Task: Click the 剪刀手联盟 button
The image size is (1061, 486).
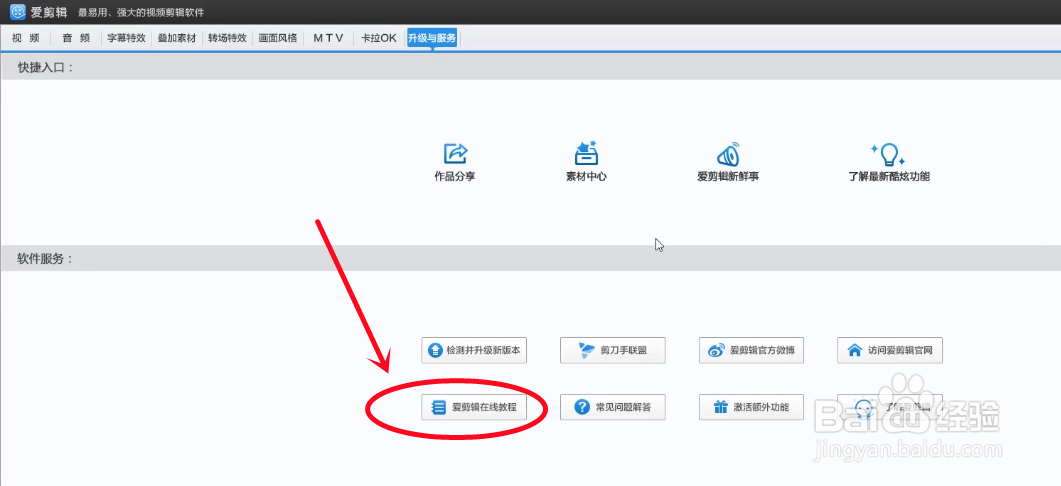Action: click(612, 351)
